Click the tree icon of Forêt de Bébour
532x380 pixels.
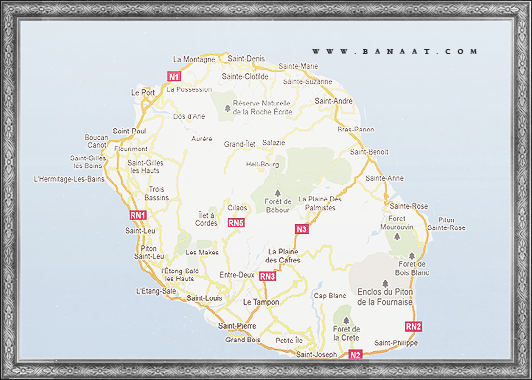(278, 193)
